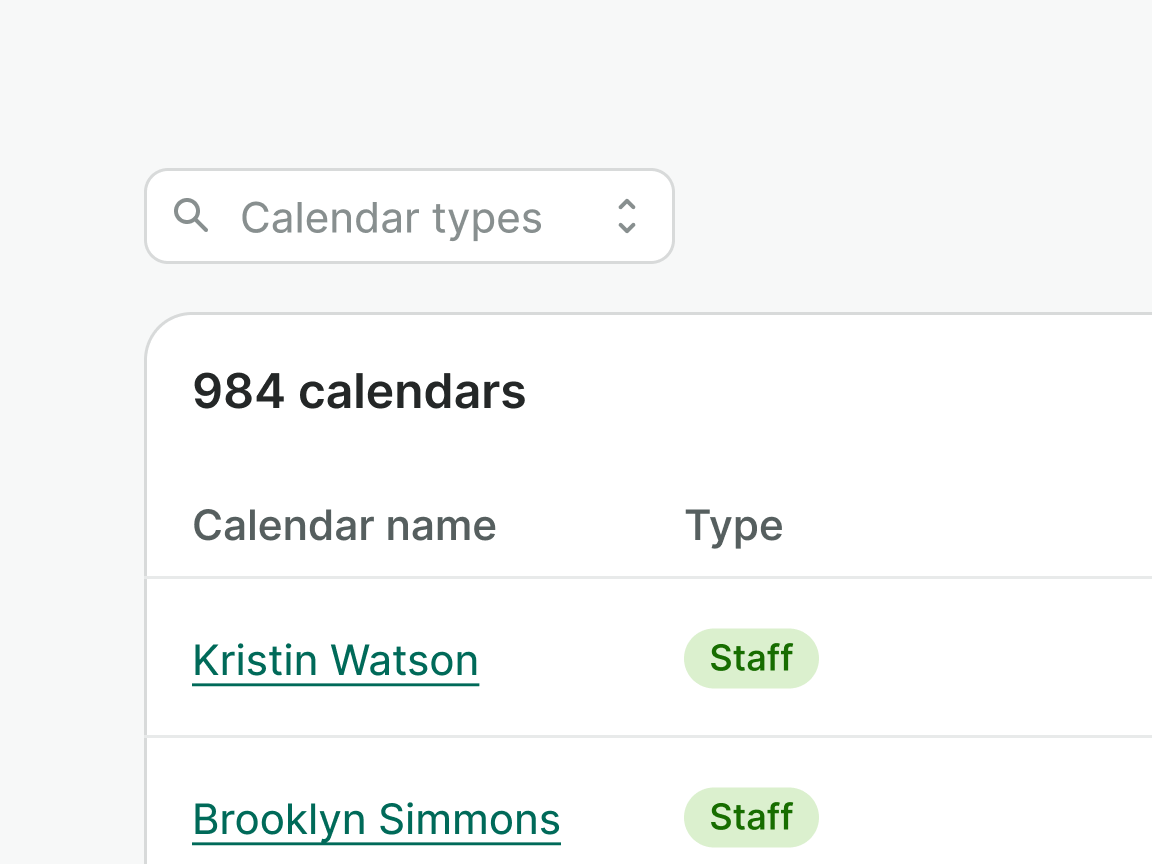This screenshot has width=1152, height=864.
Task: Click the magnifying glass search icon
Action: (190, 215)
